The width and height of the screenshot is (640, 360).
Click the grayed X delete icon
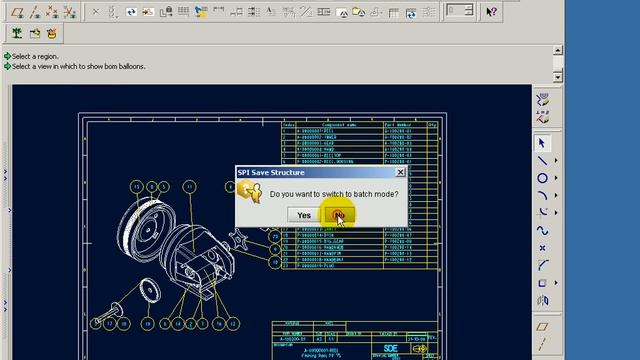click(96, 12)
